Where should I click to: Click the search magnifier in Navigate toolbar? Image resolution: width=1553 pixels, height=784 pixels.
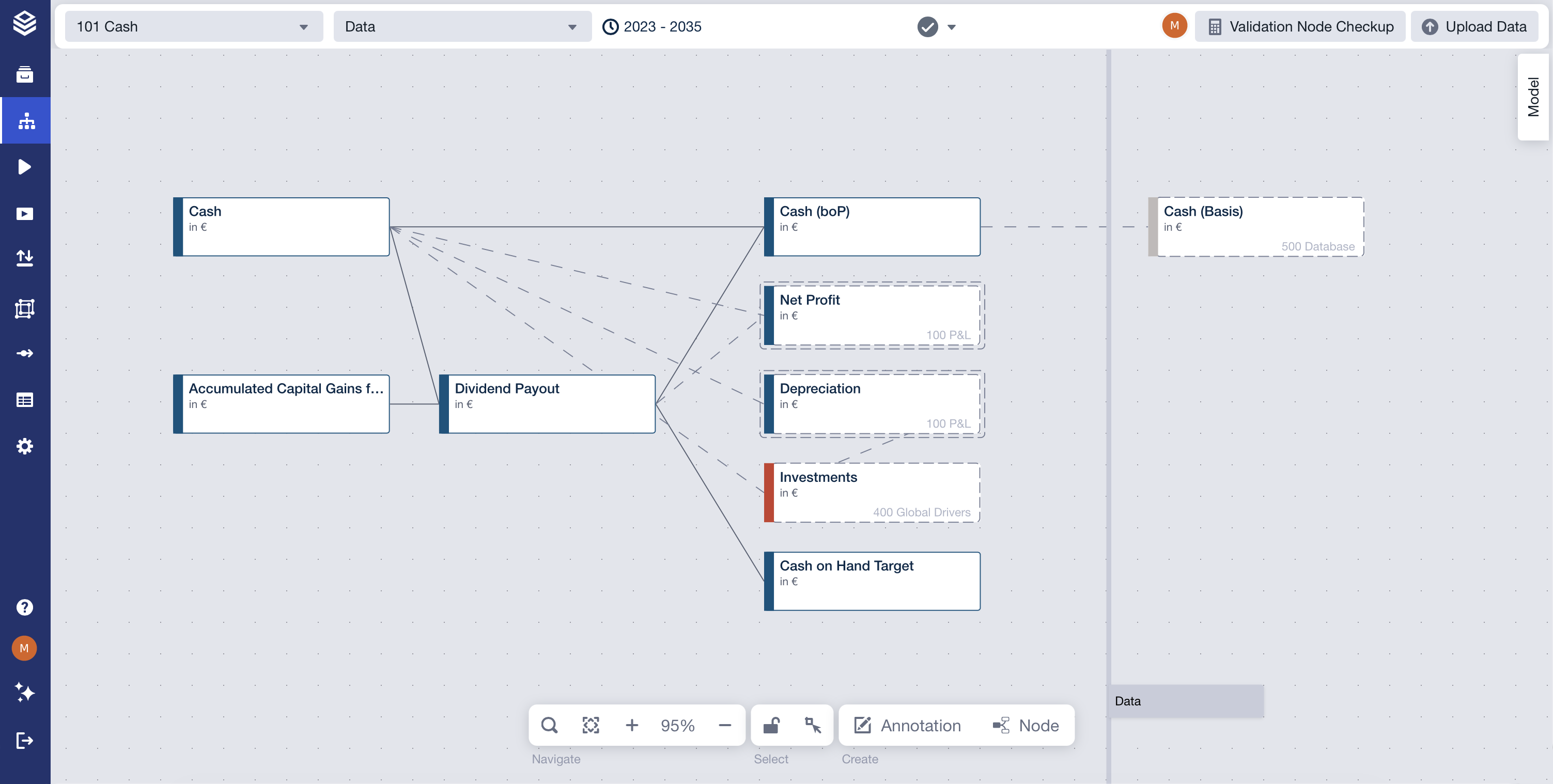549,725
